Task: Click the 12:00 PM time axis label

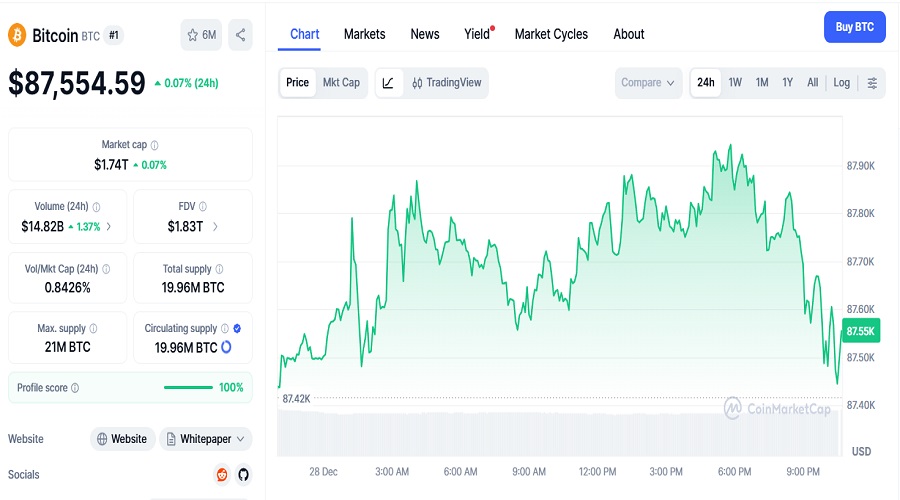Action: [x=597, y=472]
